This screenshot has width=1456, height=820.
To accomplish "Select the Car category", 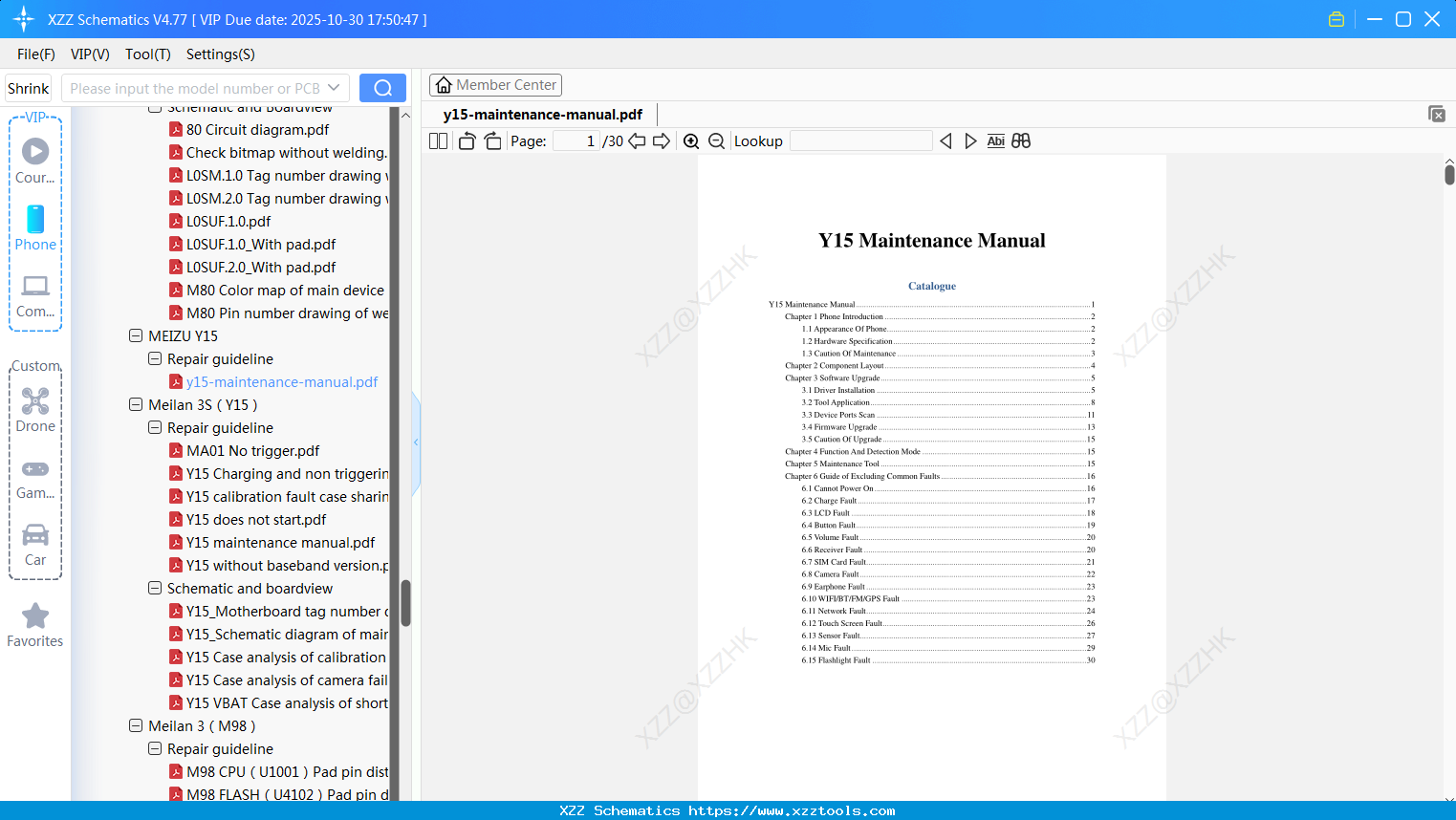I will coord(35,545).
